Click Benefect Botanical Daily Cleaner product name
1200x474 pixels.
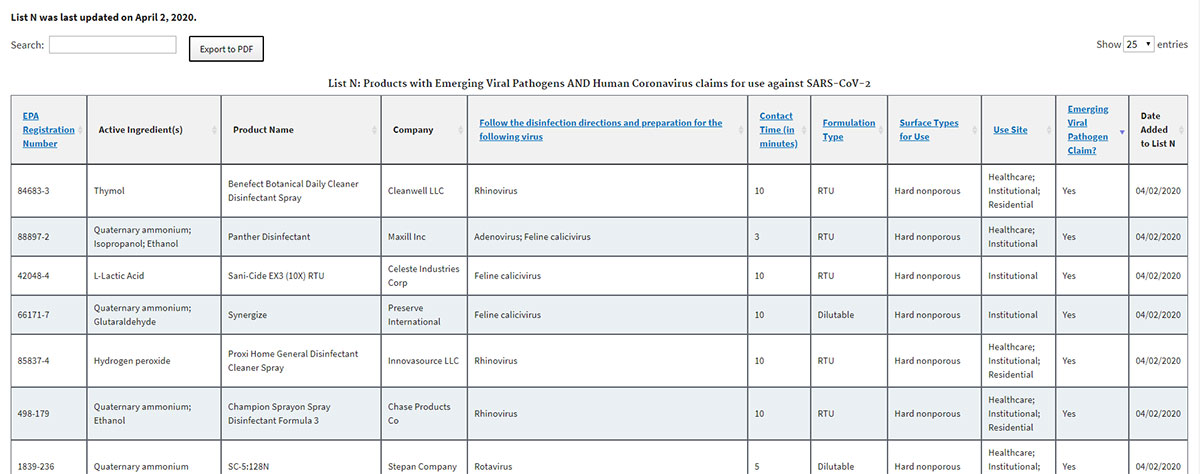[294, 191]
